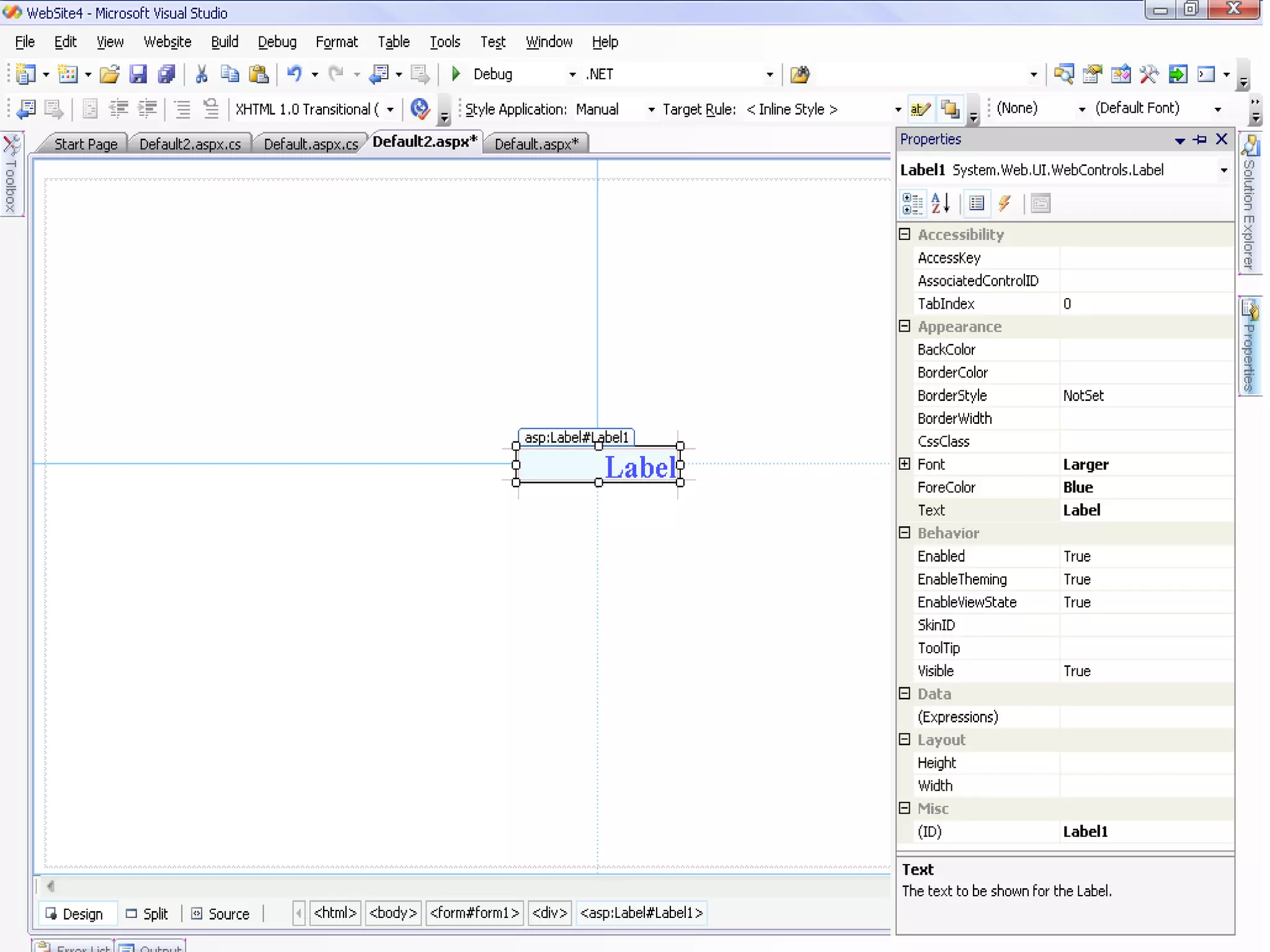Expand the Font property node
Viewport: 1270px width, 952px height.
905,464
